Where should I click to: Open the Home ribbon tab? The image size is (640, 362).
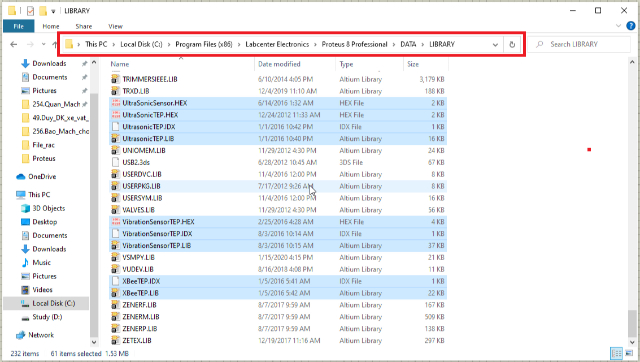51,26
